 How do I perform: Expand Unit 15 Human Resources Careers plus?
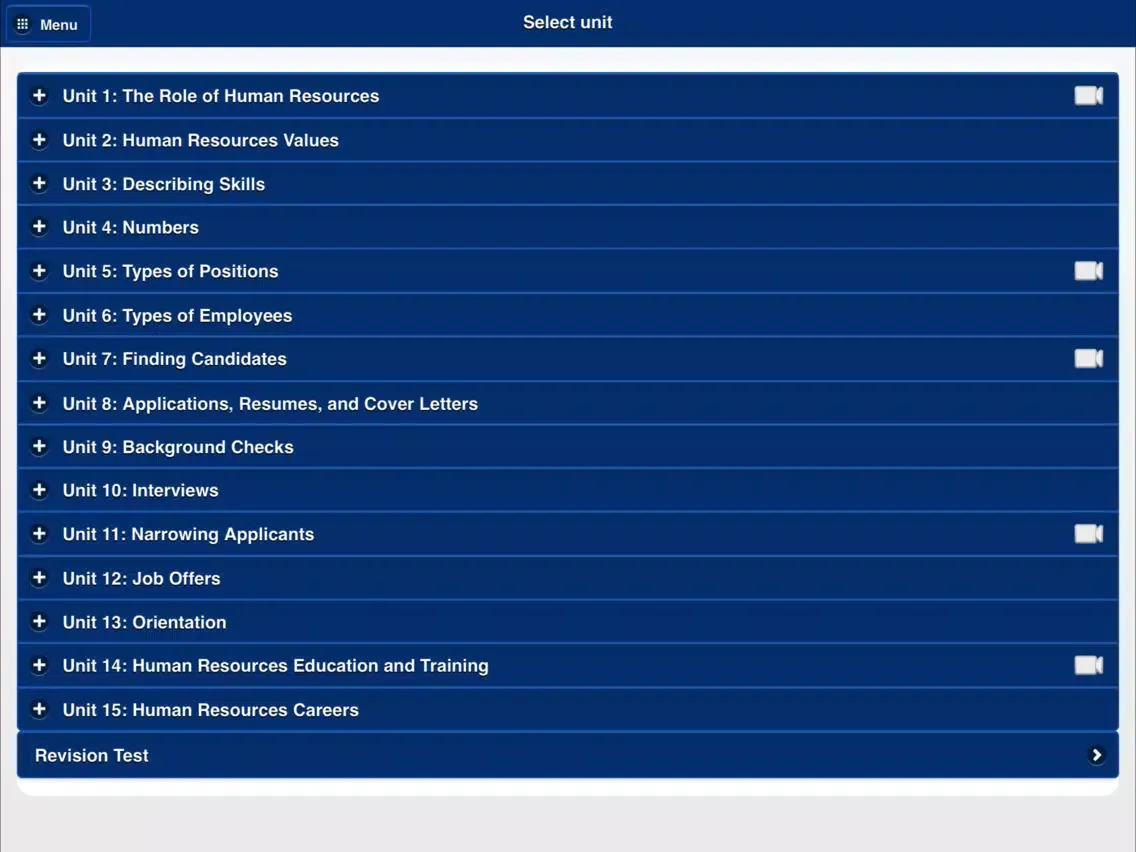pos(39,709)
